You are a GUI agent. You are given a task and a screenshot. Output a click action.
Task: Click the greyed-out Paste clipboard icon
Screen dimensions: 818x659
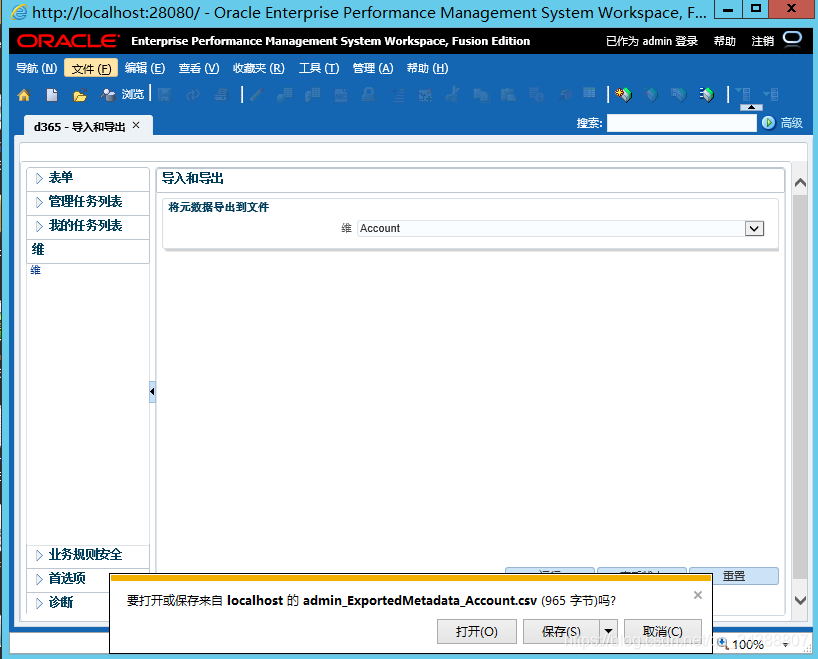[x=508, y=95]
